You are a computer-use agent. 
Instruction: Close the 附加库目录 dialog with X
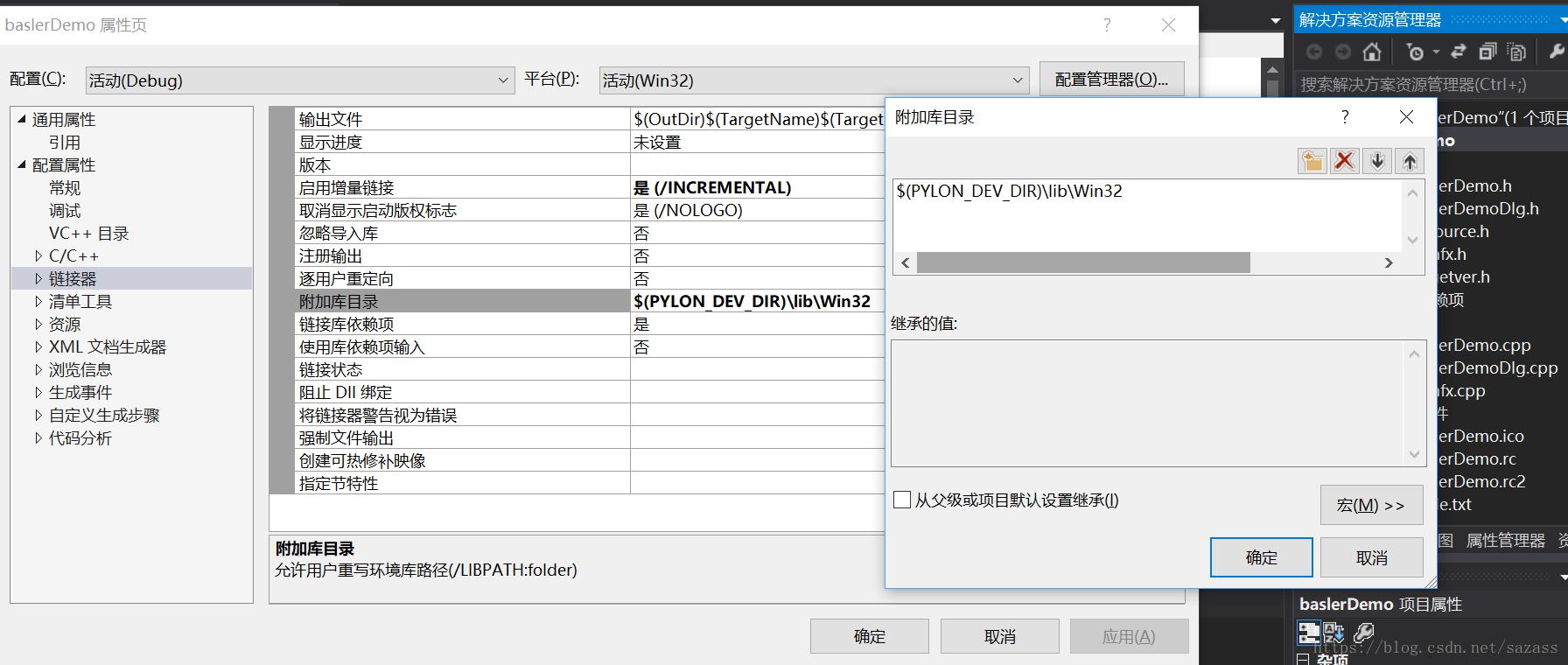1406,117
